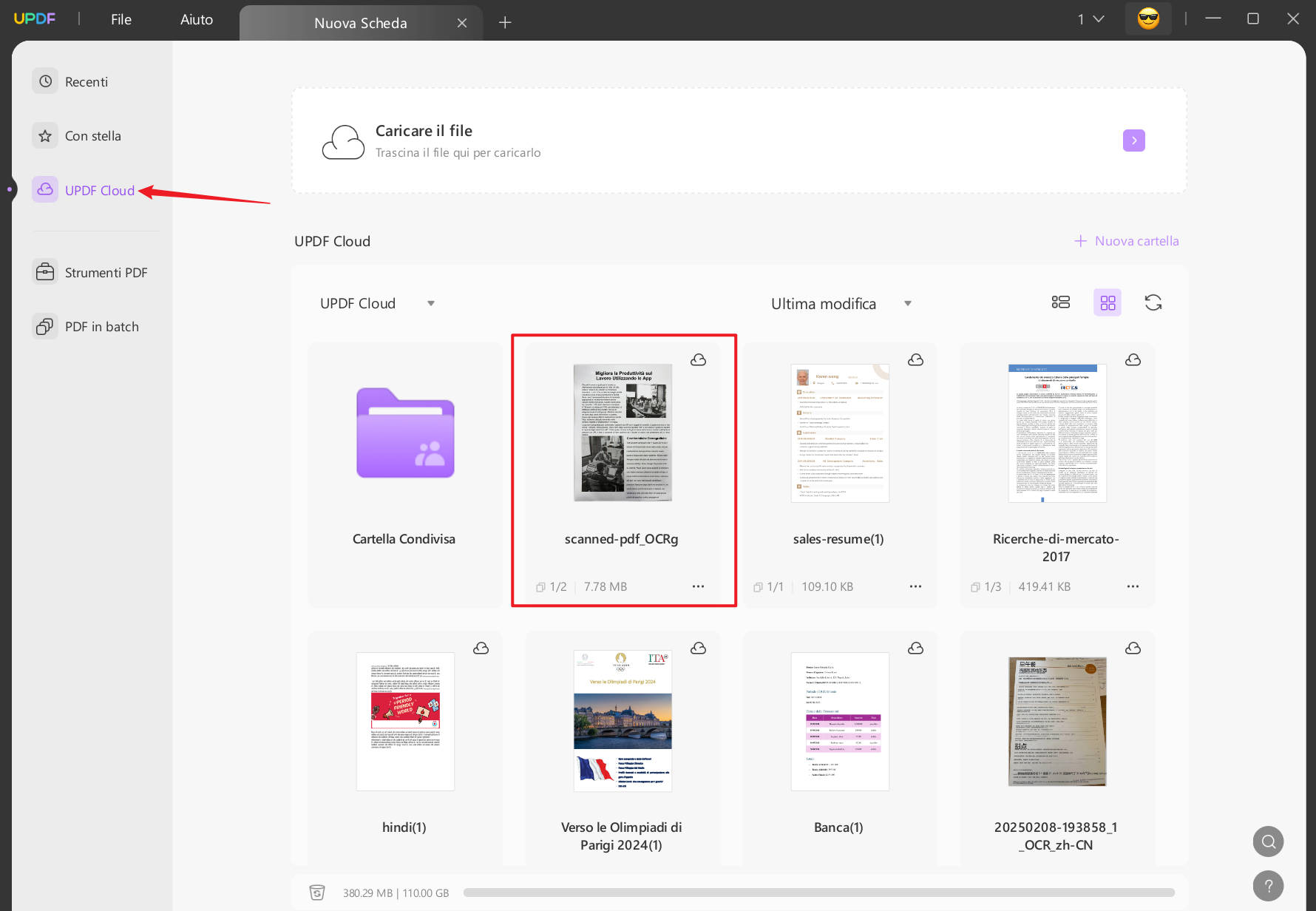
Task: Click the Recenti clock icon
Action: click(x=45, y=81)
